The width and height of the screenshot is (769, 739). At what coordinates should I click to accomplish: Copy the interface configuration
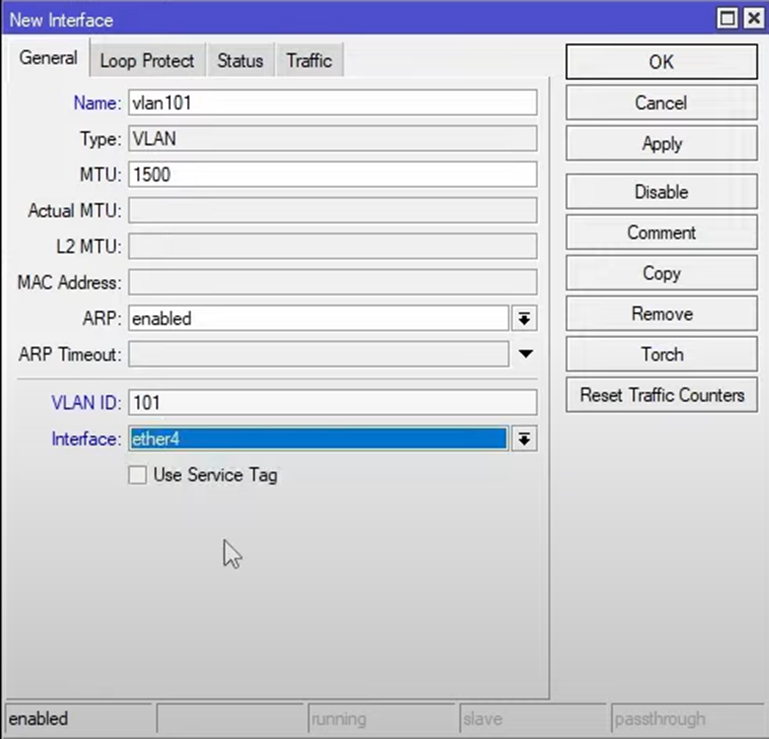pyautogui.click(x=661, y=273)
